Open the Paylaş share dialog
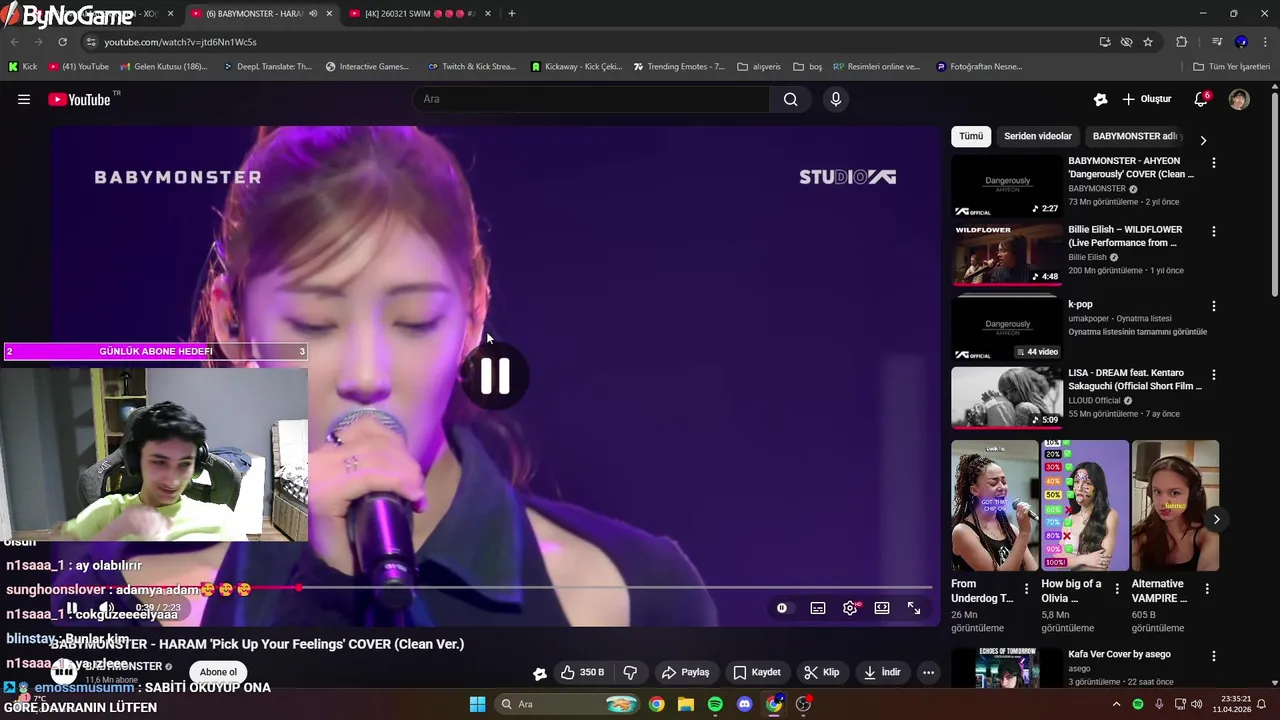This screenshot has width=1280, height=720. click(x=686, y=672)
